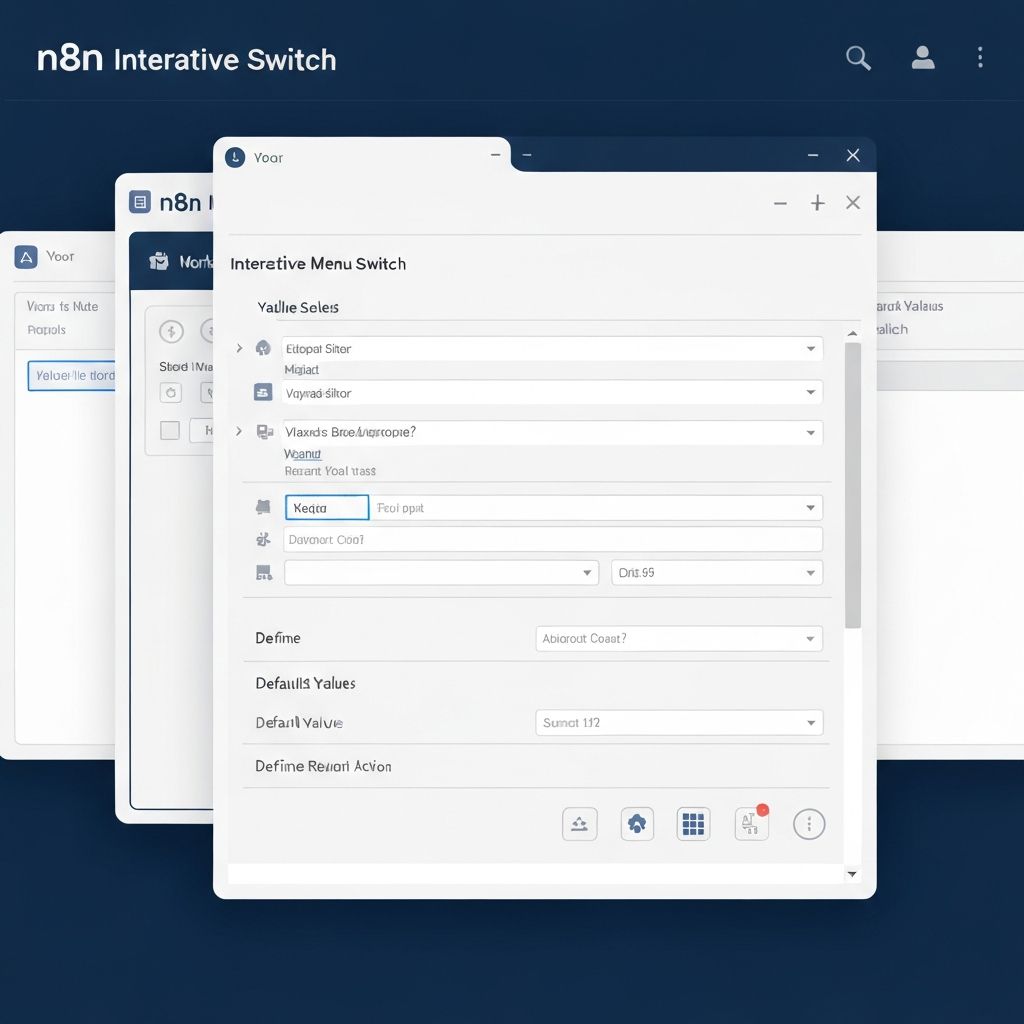Expand the Etopat Siter row chevron
1024x1024 pixels.
coord(239,348)
